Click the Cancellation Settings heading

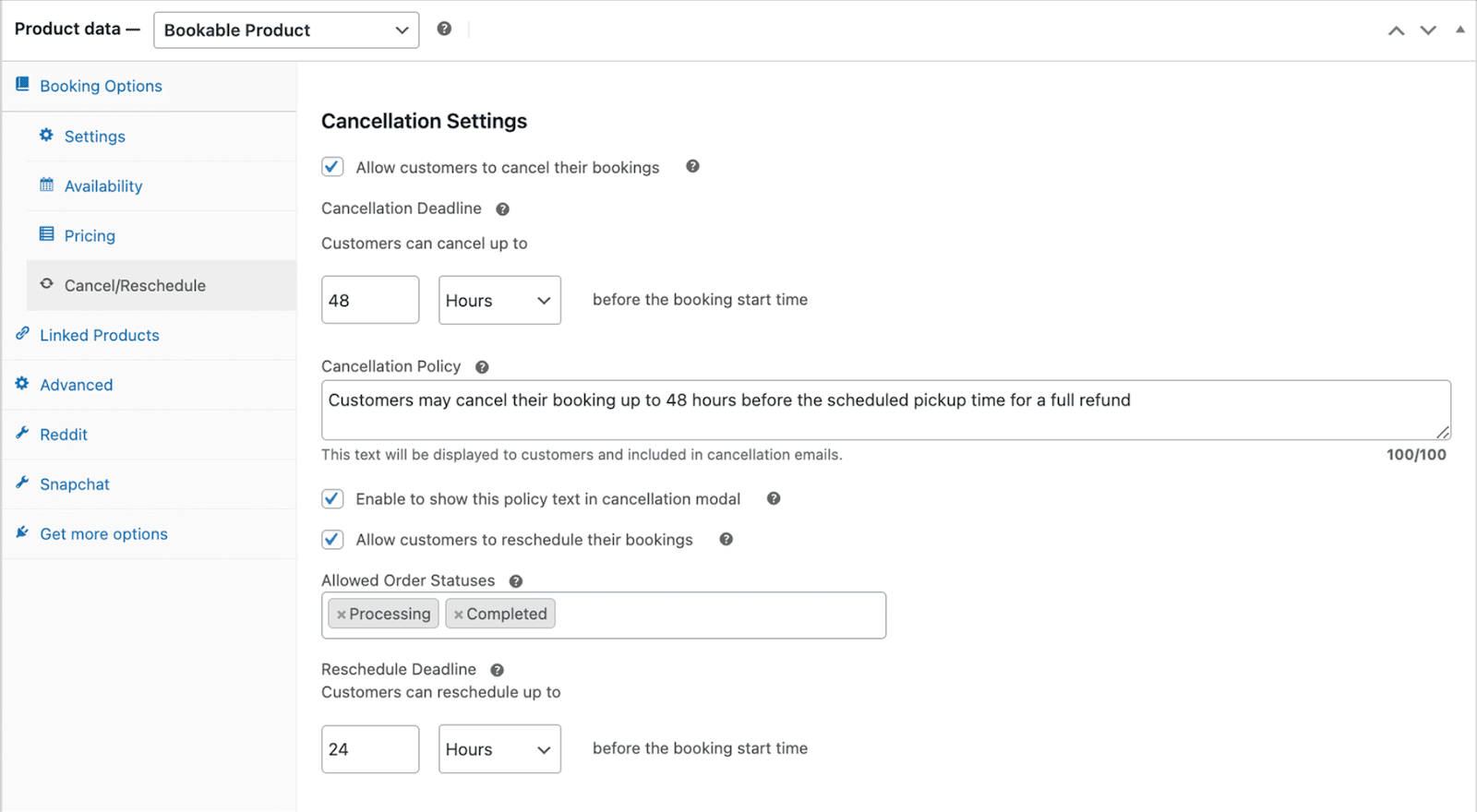click(x=424, y=121)
